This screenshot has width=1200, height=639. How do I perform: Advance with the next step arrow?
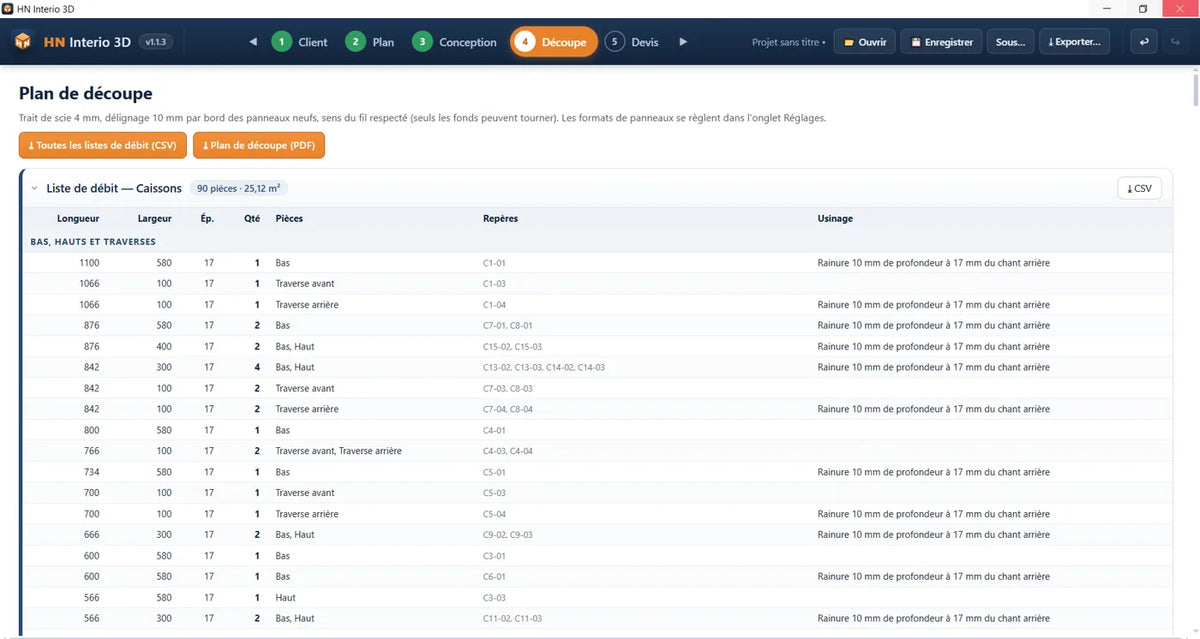tap(683, 42)
